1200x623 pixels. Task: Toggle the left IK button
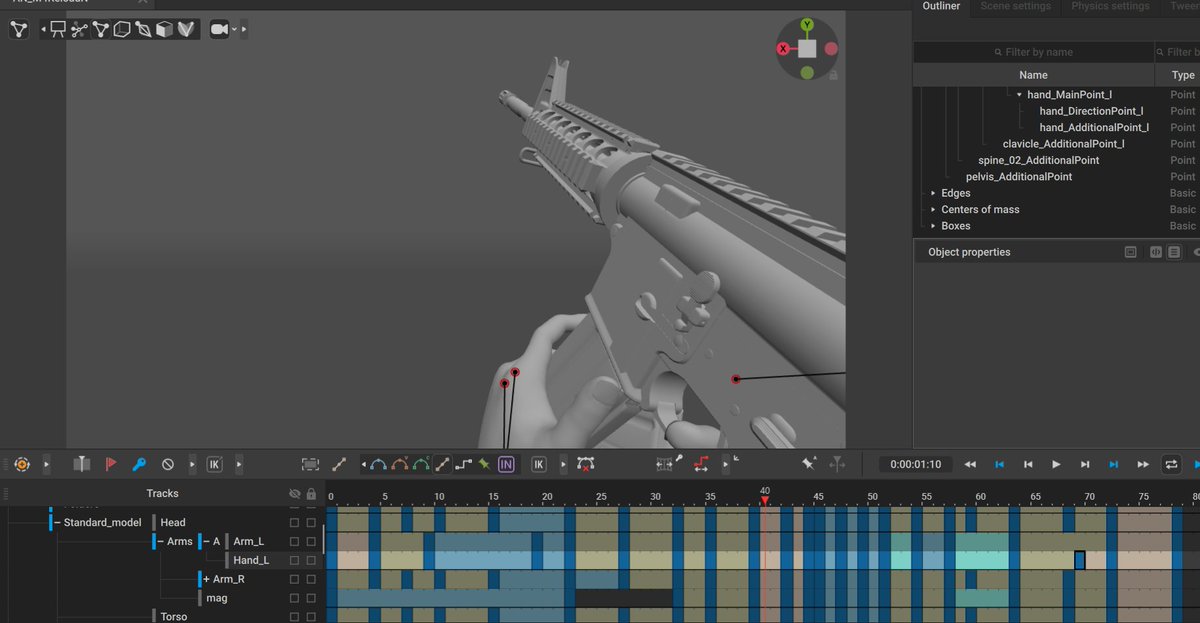point(214,464)
